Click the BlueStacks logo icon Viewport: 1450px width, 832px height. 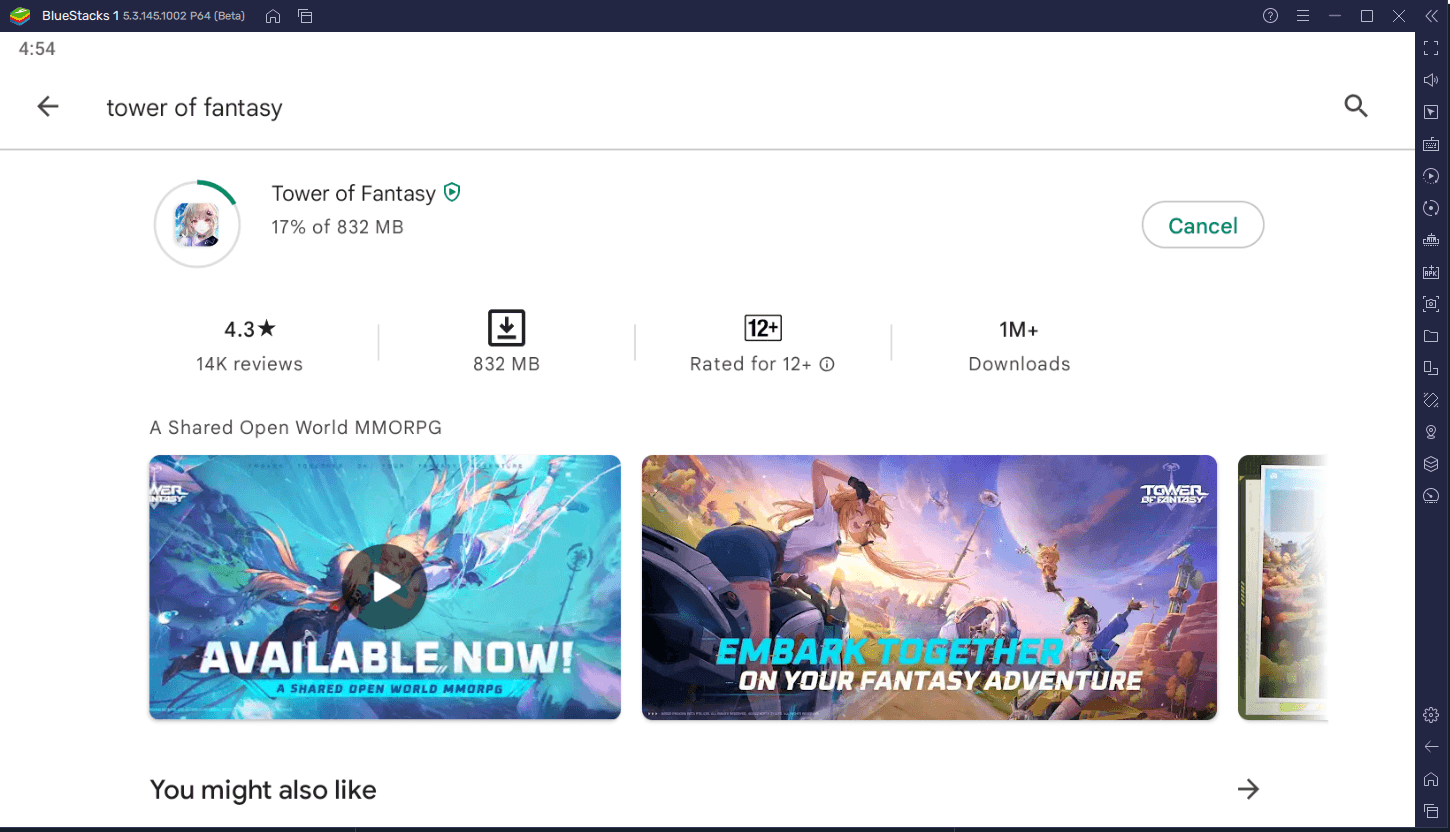point(20,16)
